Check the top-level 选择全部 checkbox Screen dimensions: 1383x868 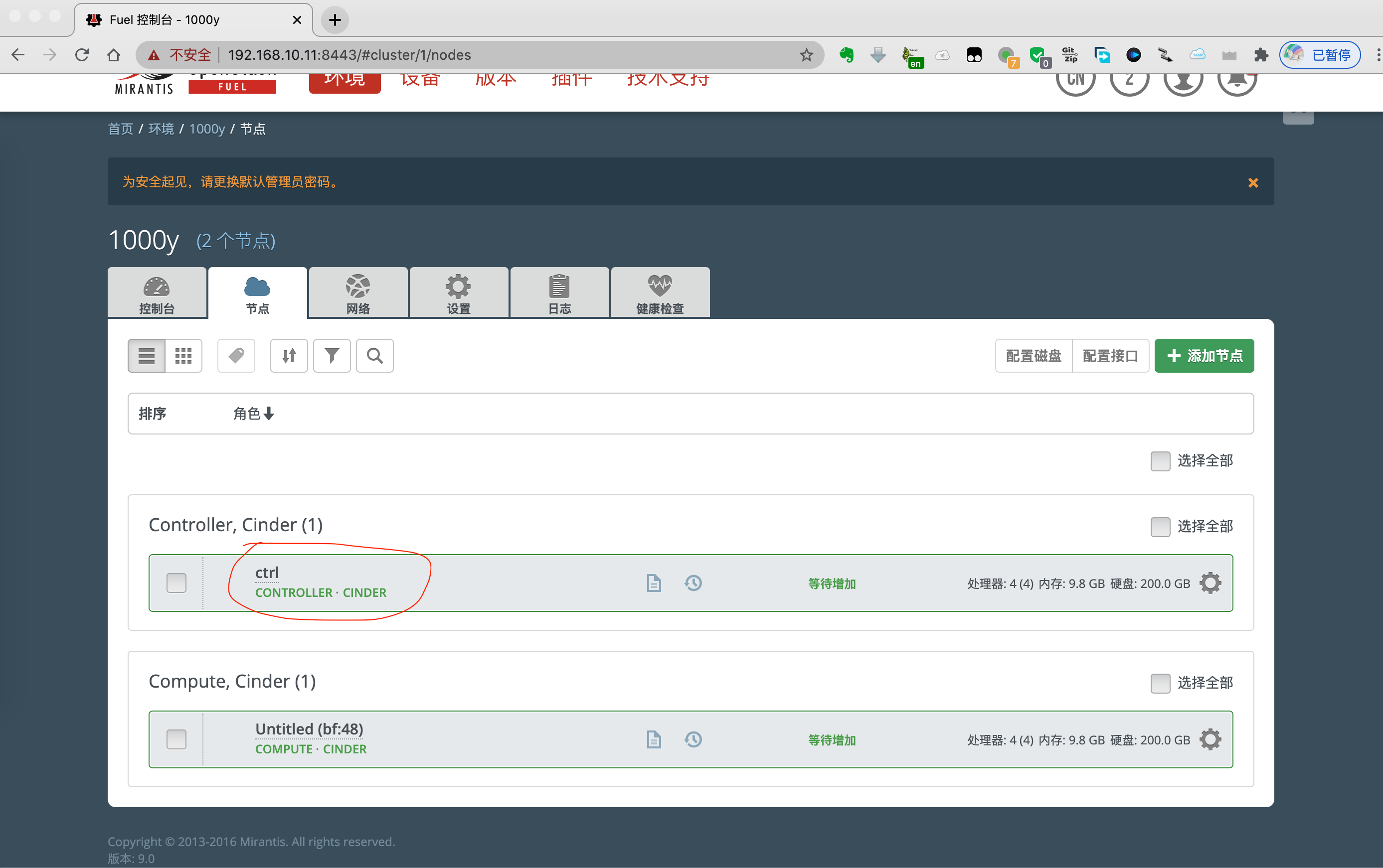pos(1160,461)
